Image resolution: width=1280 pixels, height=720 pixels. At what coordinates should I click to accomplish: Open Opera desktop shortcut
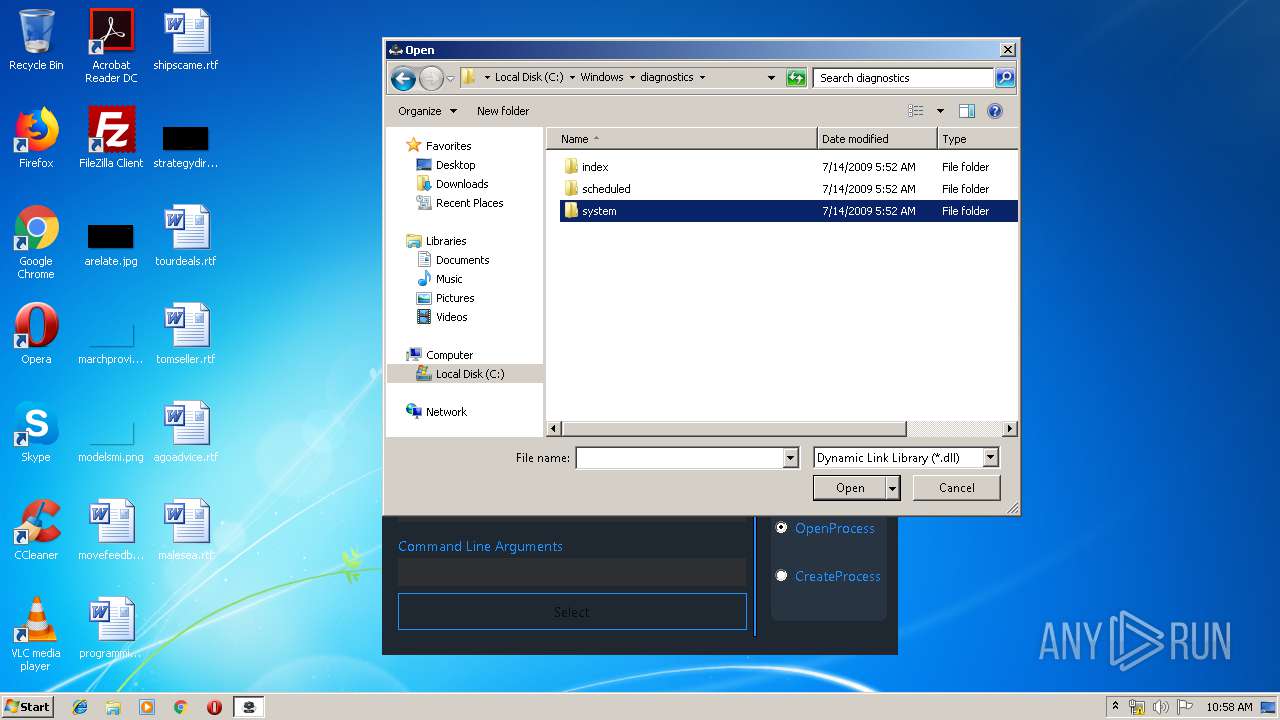click(36, 334)
